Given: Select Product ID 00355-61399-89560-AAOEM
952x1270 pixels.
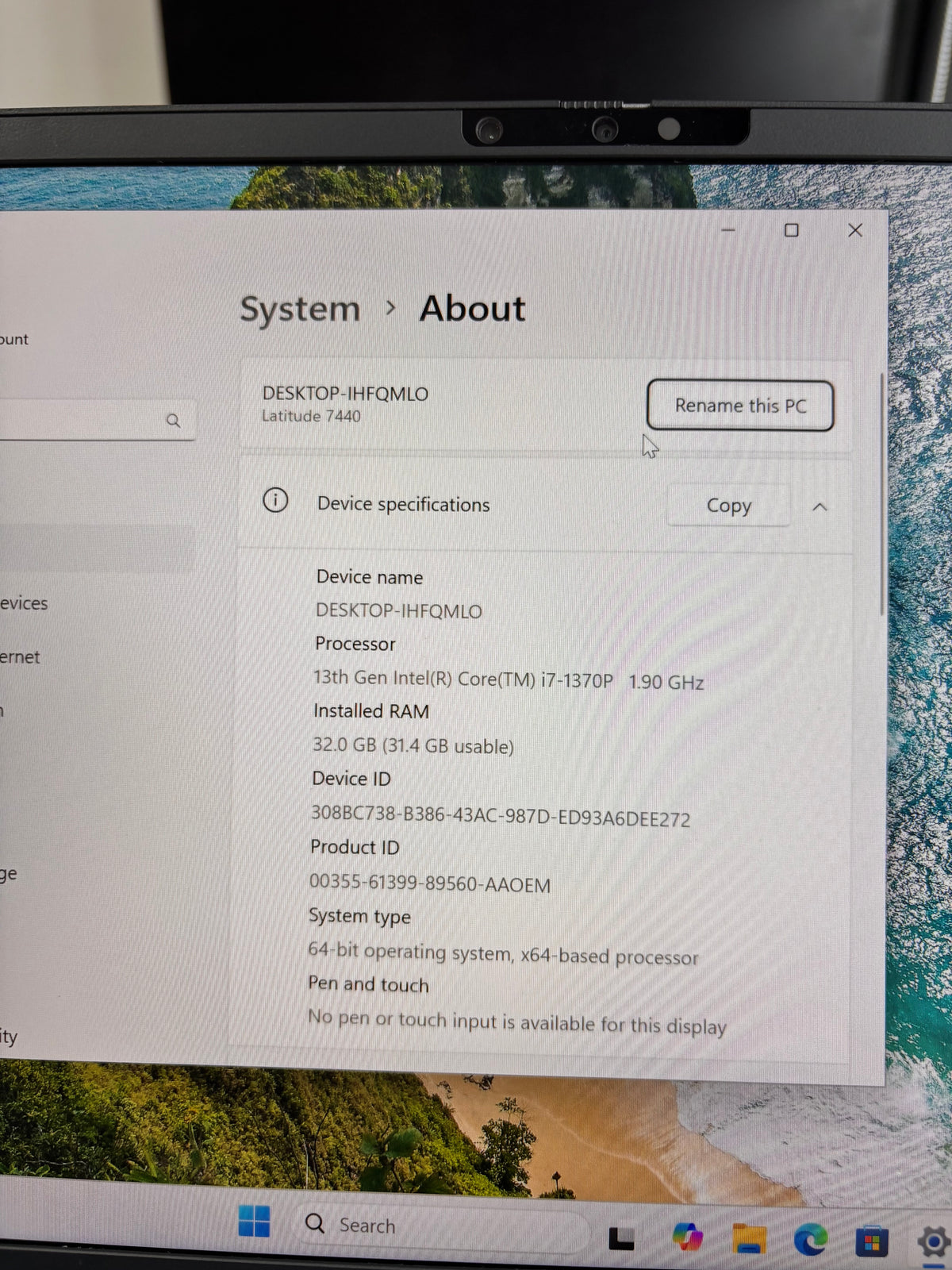Looking at the screenshot, I should pyautogui.click(x=430, y=883).
